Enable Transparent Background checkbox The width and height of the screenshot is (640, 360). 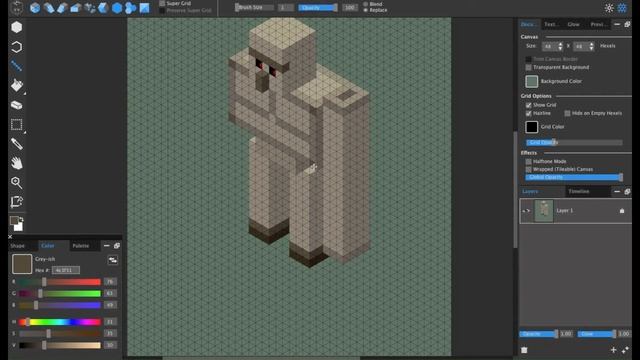pos(529,67)
